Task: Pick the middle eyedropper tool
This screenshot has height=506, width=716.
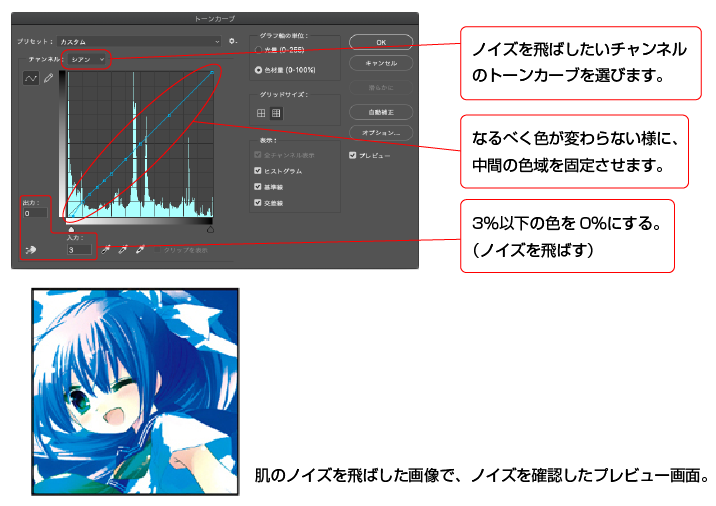Action: pos(123,249)
